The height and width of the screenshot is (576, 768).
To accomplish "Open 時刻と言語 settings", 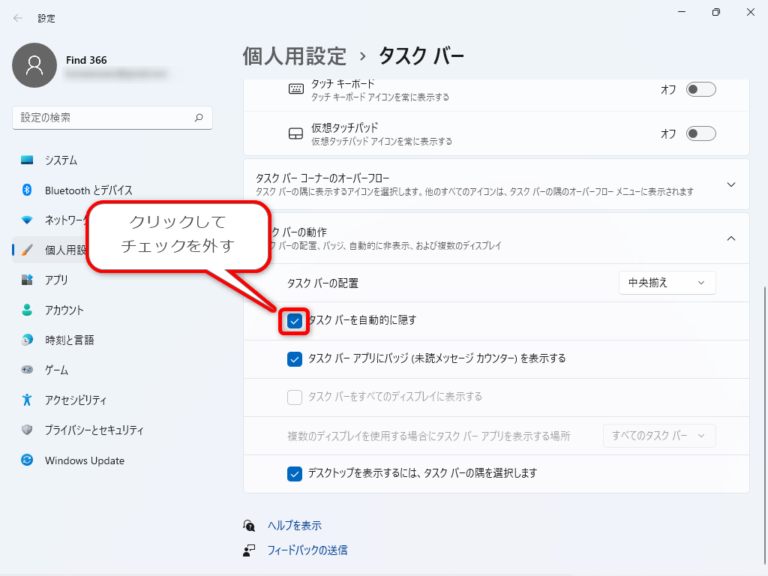I will [x=69, y=340].
